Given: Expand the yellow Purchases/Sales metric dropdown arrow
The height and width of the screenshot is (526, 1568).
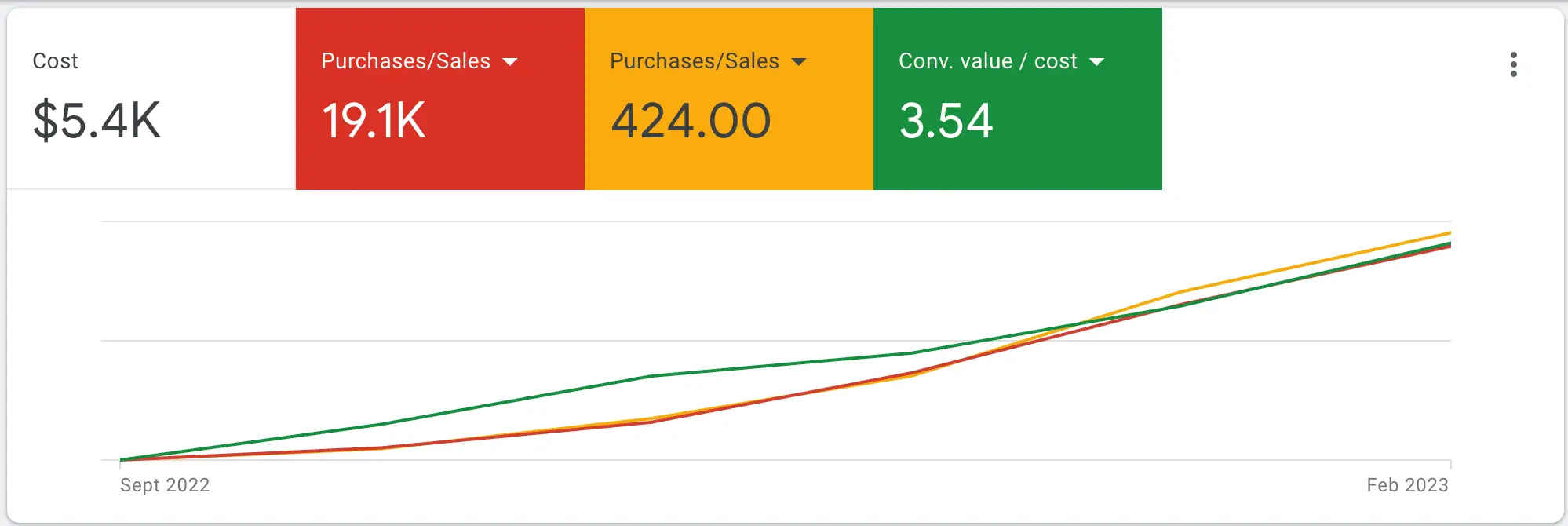Looking at the screenshot, I should coord(799,62).
